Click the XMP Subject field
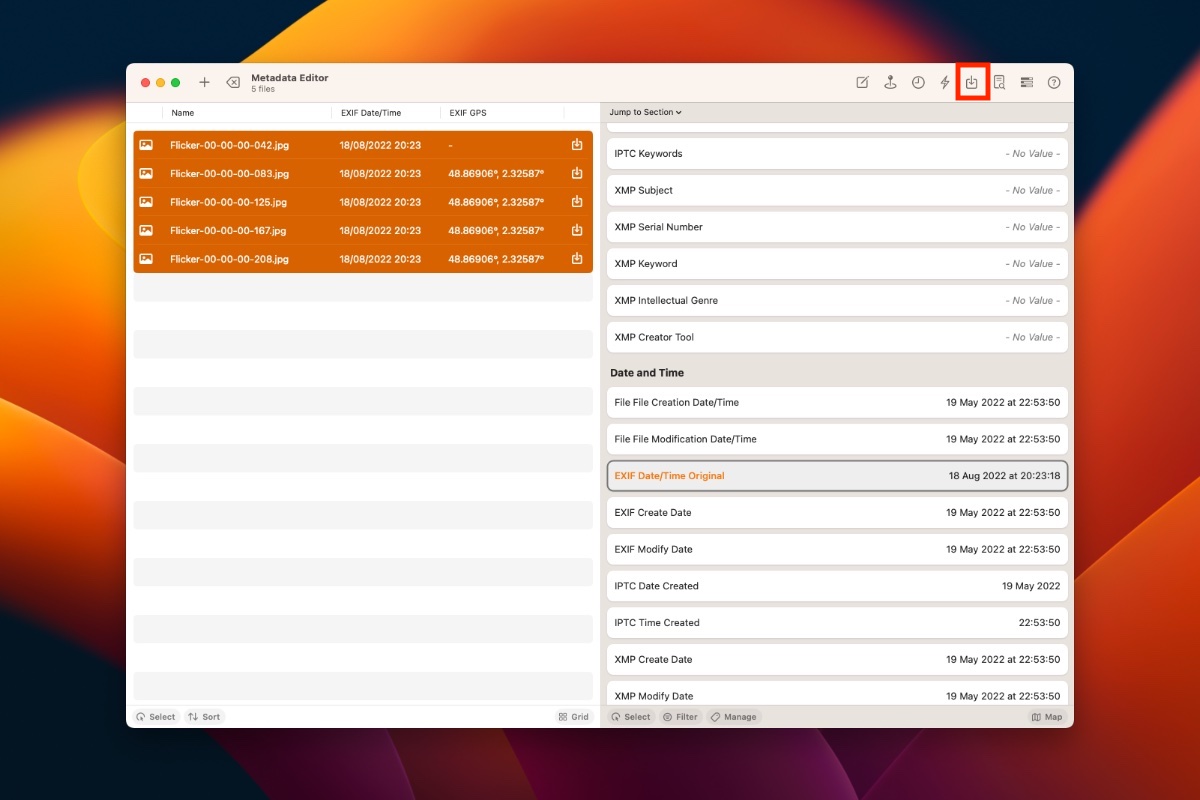1200x800 pixels. tap(837, 190)
